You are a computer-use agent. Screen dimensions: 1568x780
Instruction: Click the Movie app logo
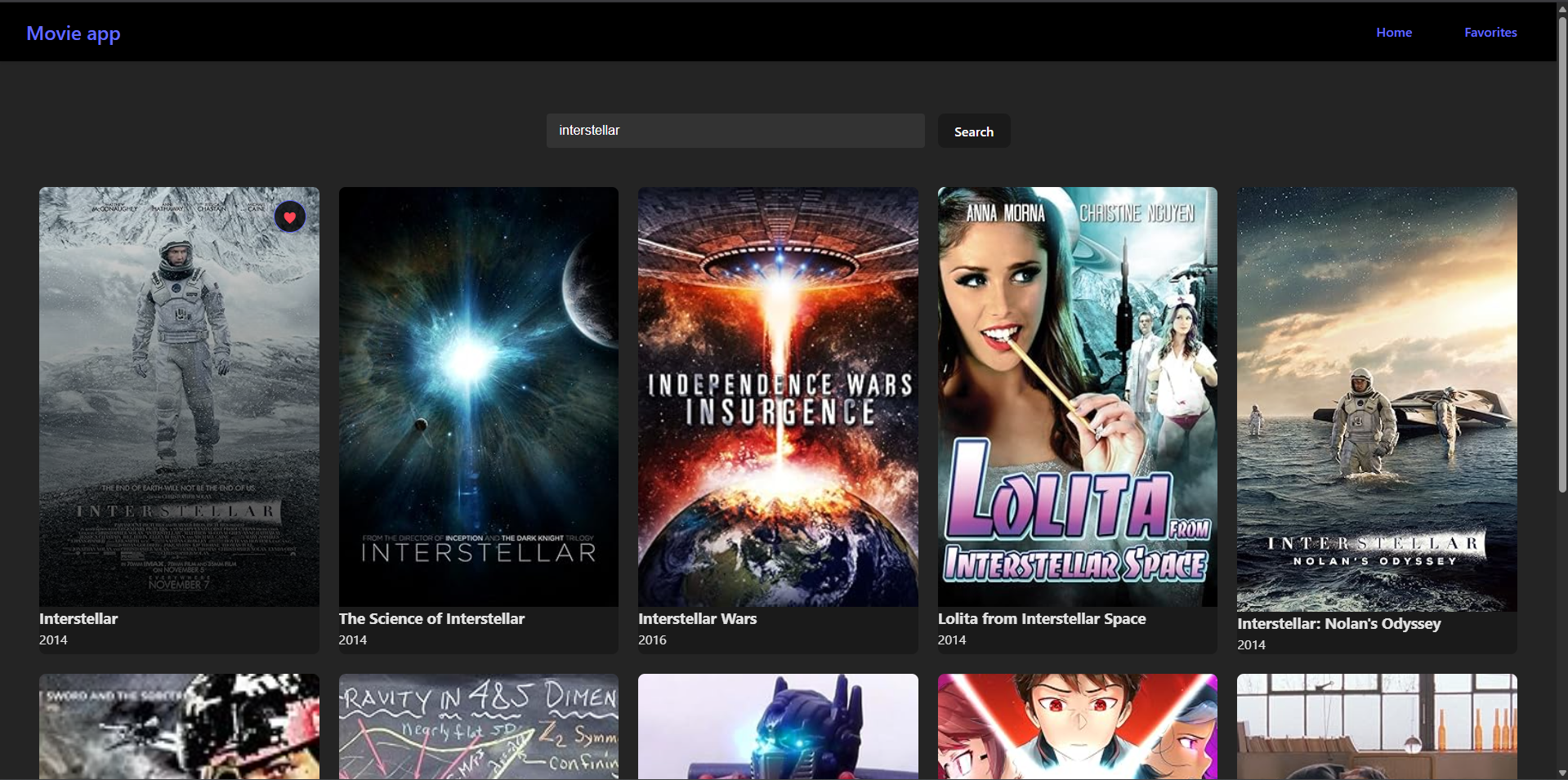click(73, 33)
